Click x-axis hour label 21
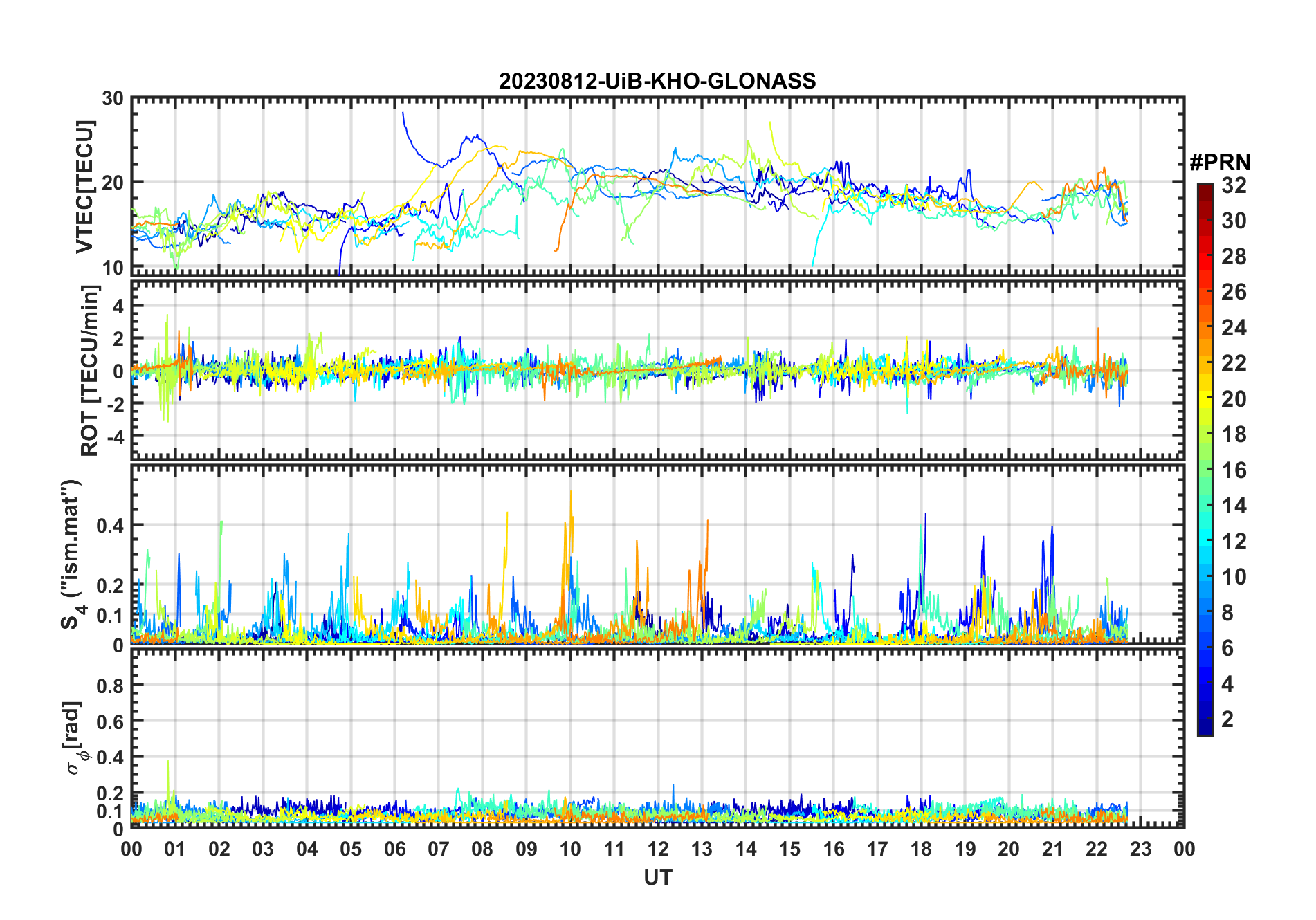1316x920 pixels. pyautogui.click(x=1053, y=849)
